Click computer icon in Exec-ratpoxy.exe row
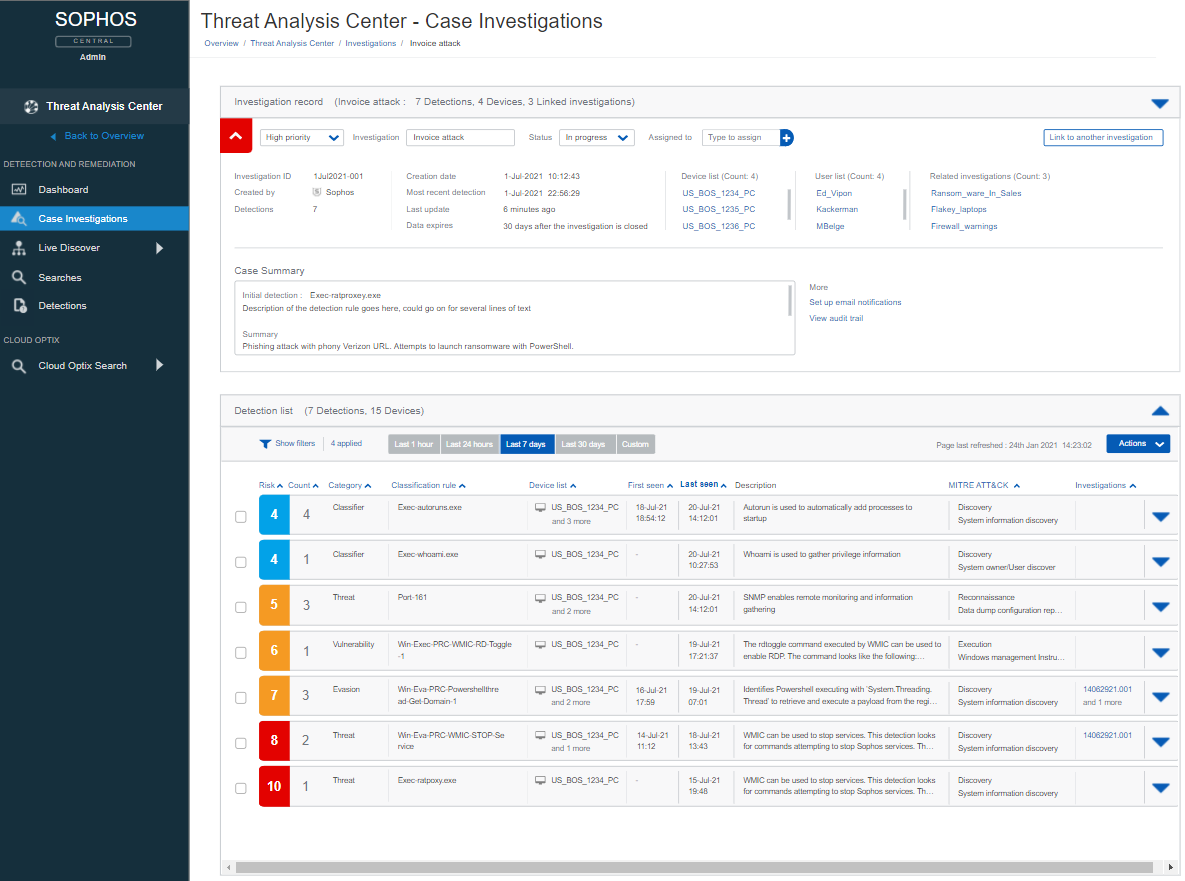1185x881 pixels. click(x=540, y=781)
